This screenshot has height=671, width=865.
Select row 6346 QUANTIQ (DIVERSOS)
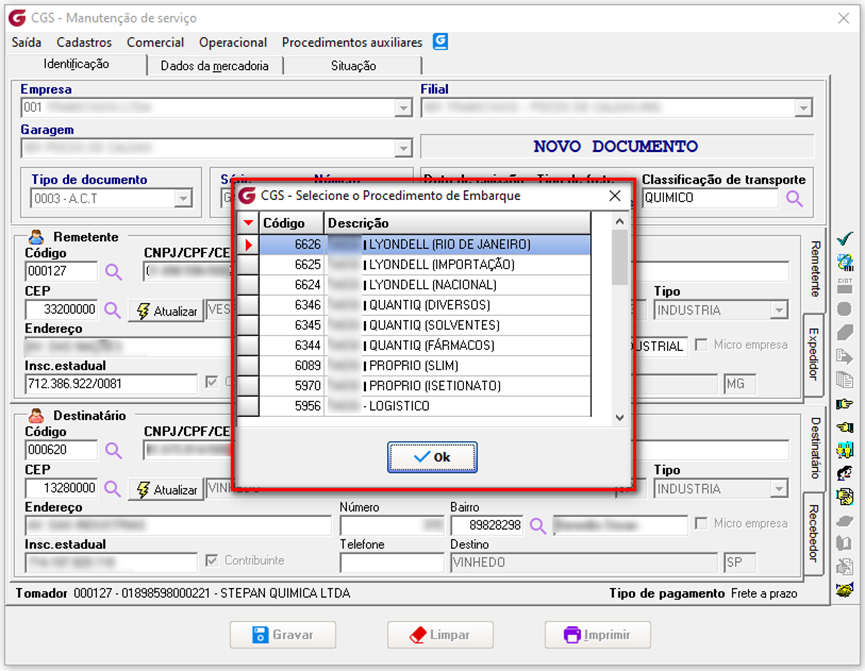tap(425, 305)
